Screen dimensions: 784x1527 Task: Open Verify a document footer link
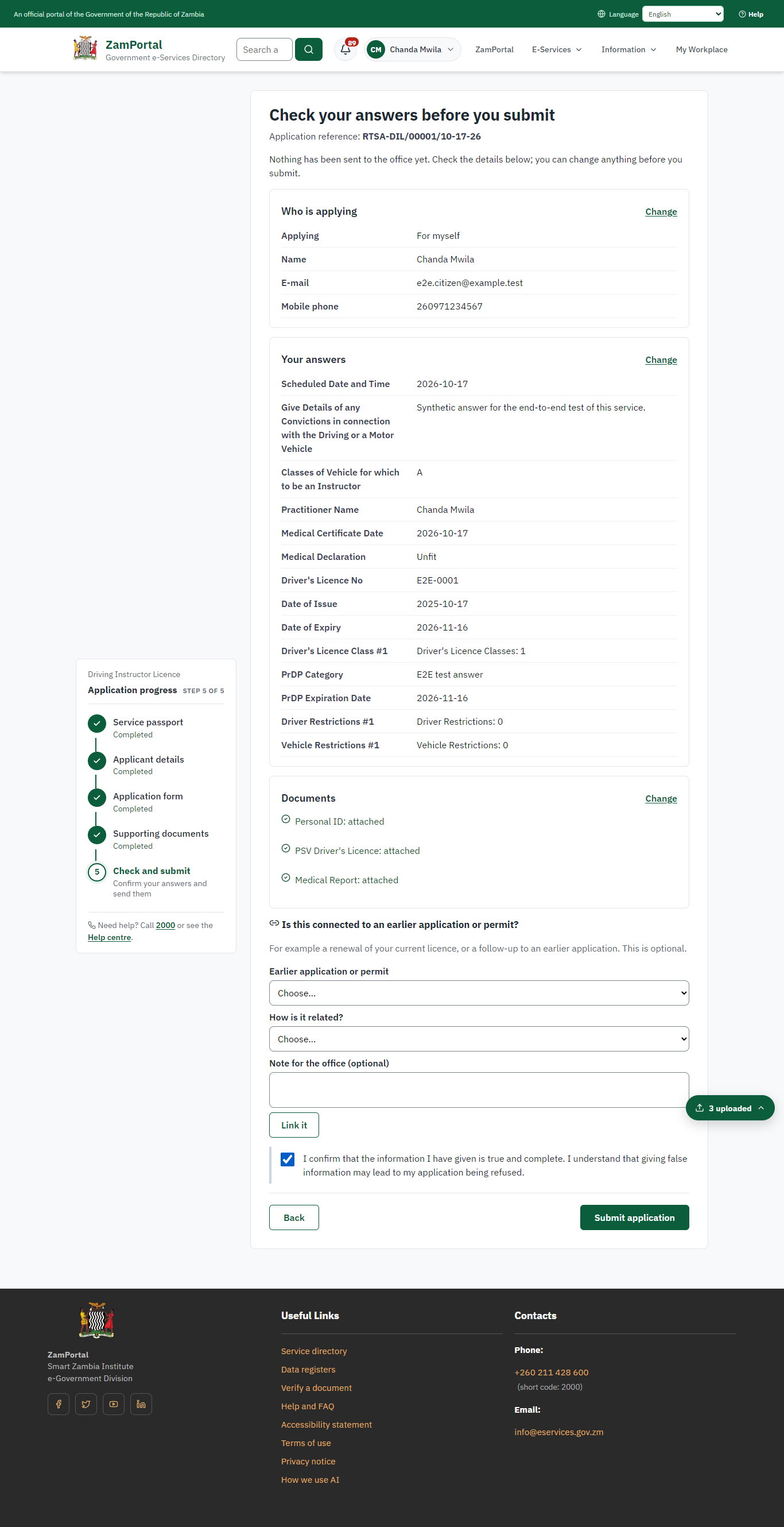click(x=316, y=1387)
